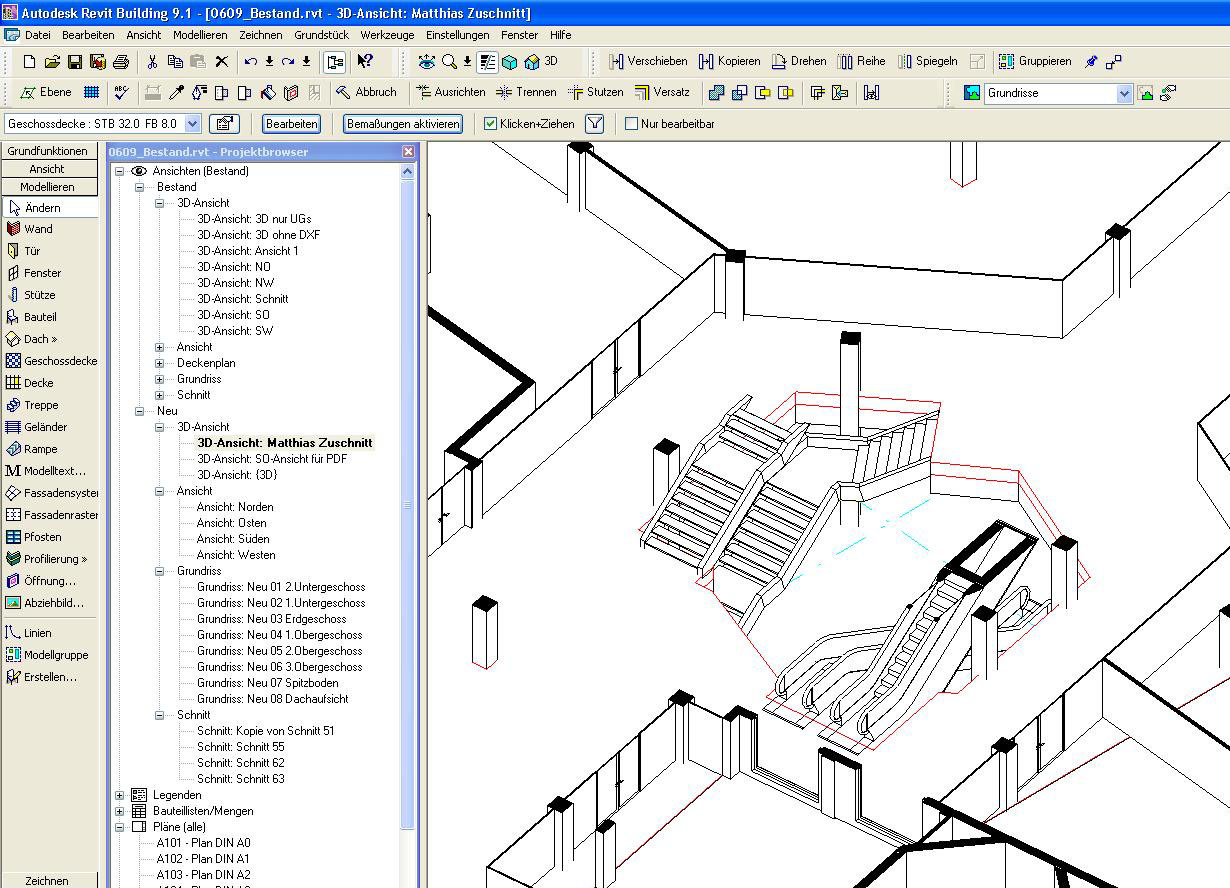Viewport: 1230px width, 888px height.
Task: Open the Modellieren menu in menu bar
Action: (200, 35)
